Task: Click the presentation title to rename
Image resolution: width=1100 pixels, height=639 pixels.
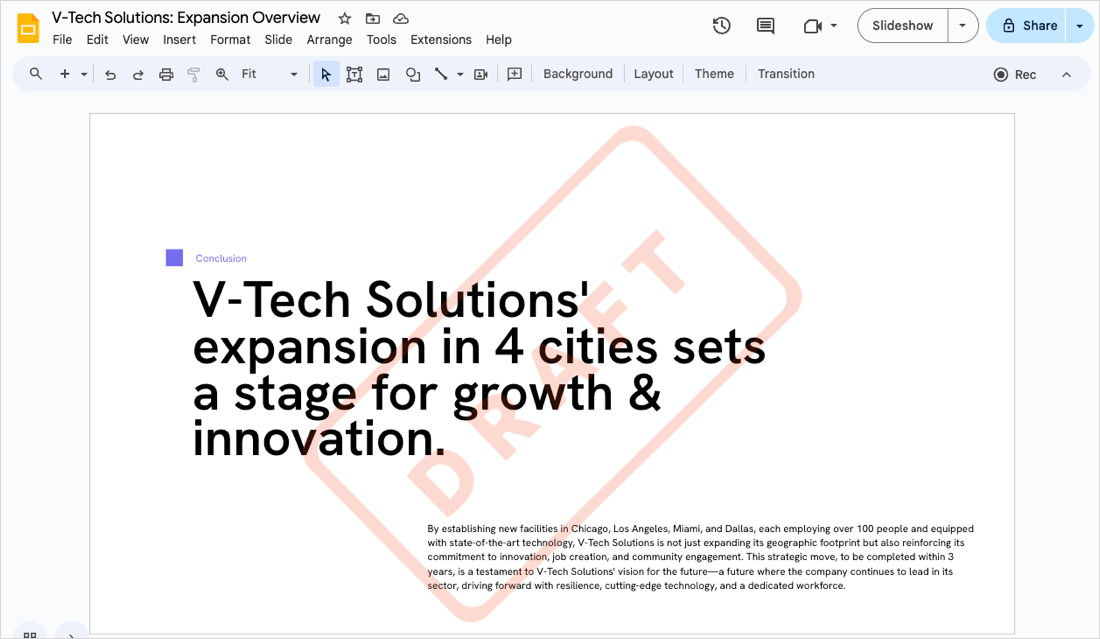Action: (186, 18)
